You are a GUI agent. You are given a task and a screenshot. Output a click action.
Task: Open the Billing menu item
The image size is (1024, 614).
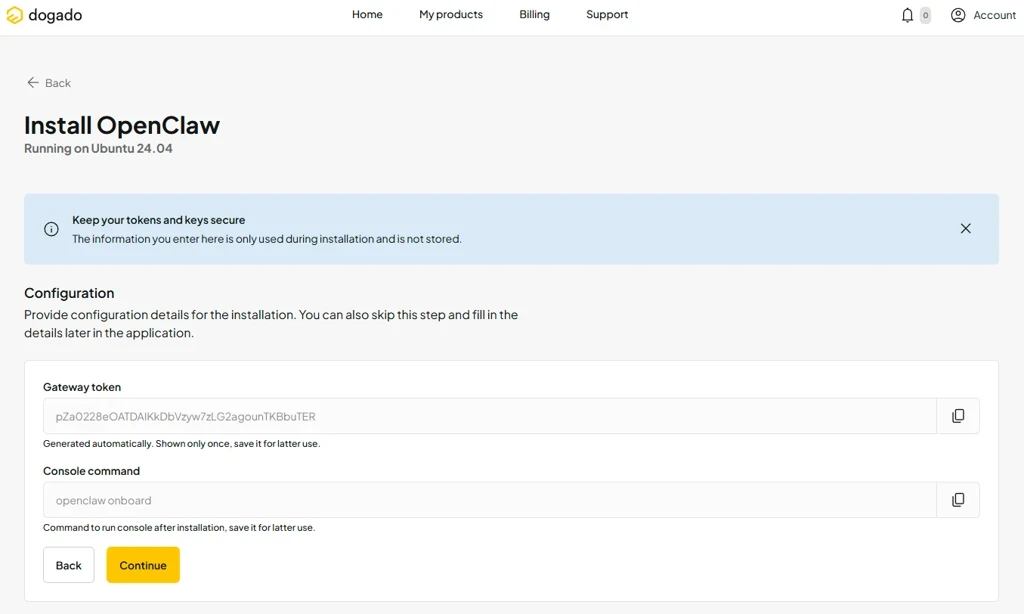coord(534,14)
